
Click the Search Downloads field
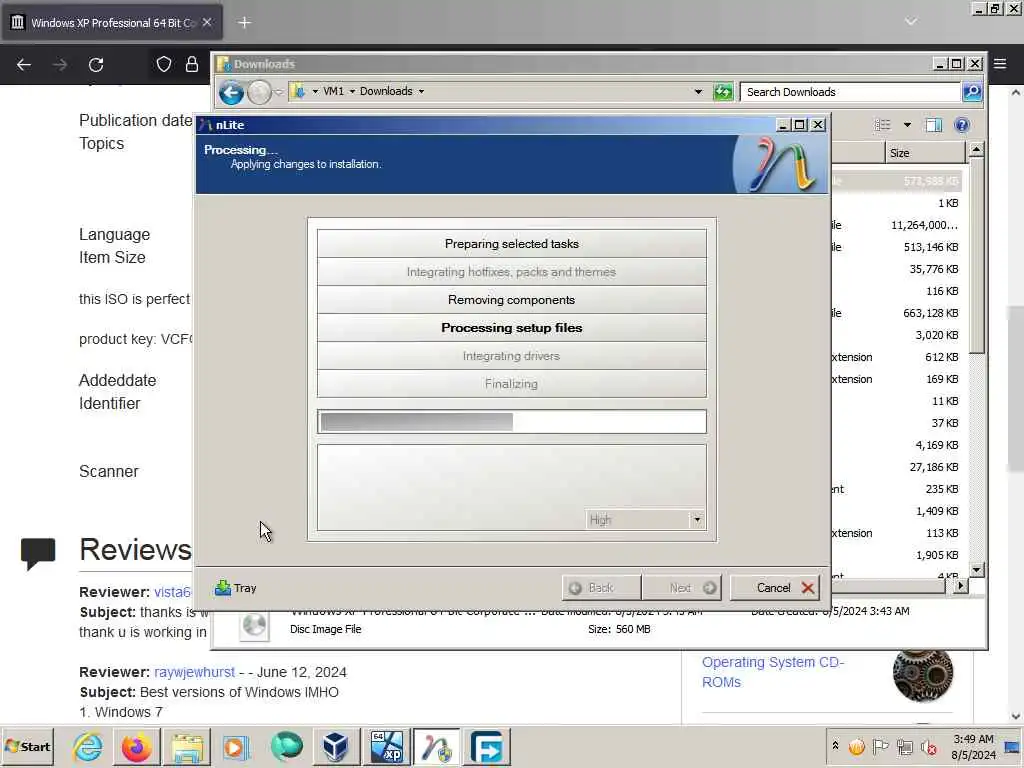click(850, 92)
